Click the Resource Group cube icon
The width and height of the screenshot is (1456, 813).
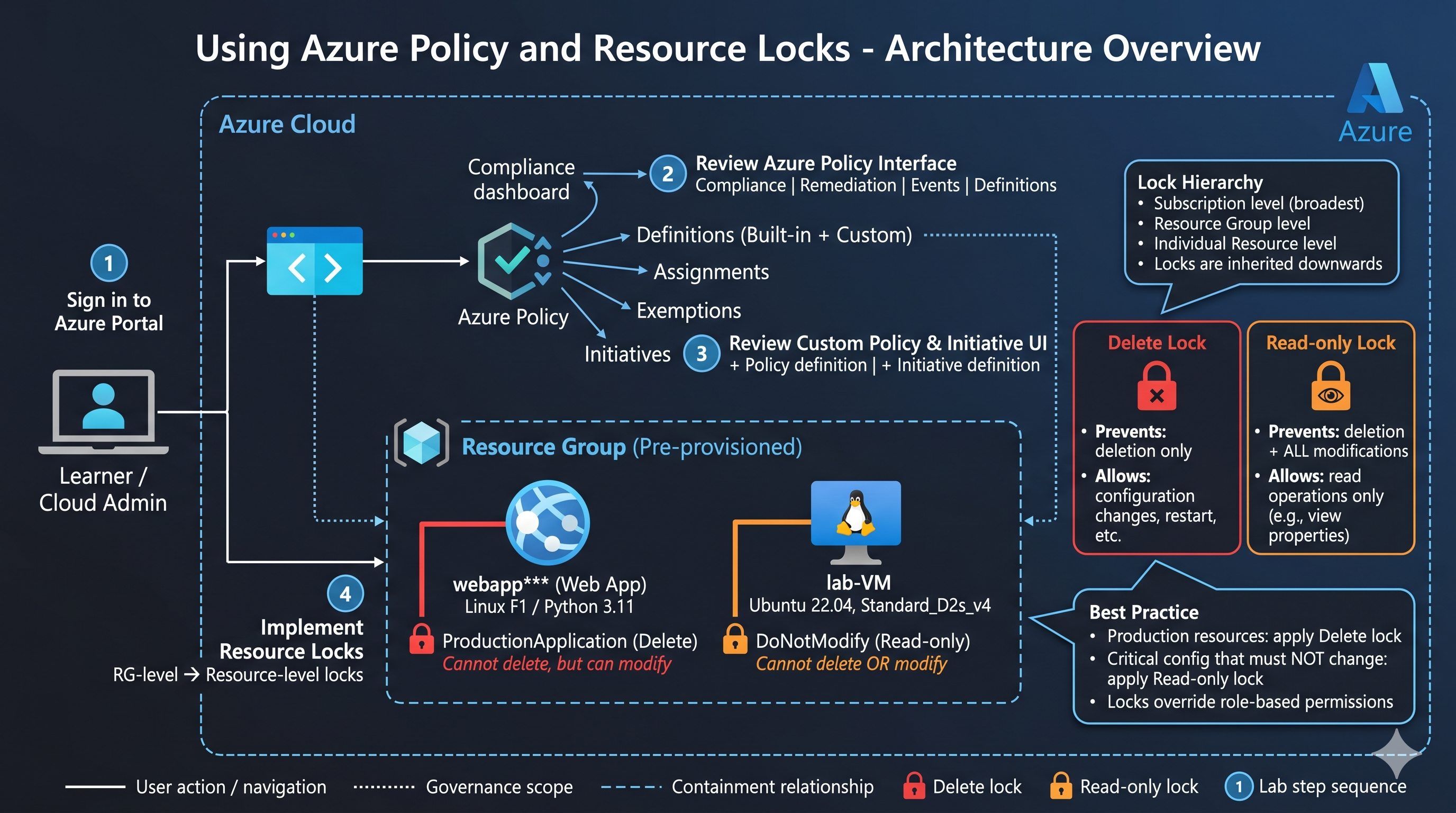coord(422,442)
